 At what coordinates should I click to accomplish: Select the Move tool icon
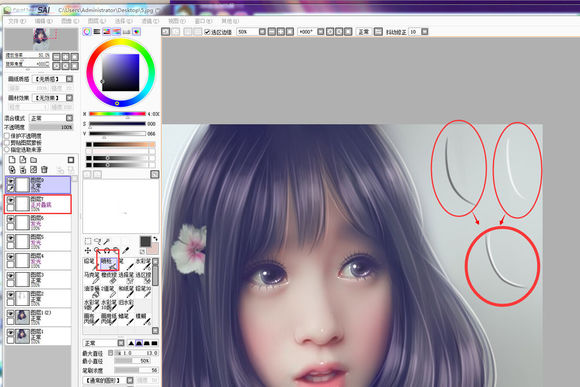point(88,250)
